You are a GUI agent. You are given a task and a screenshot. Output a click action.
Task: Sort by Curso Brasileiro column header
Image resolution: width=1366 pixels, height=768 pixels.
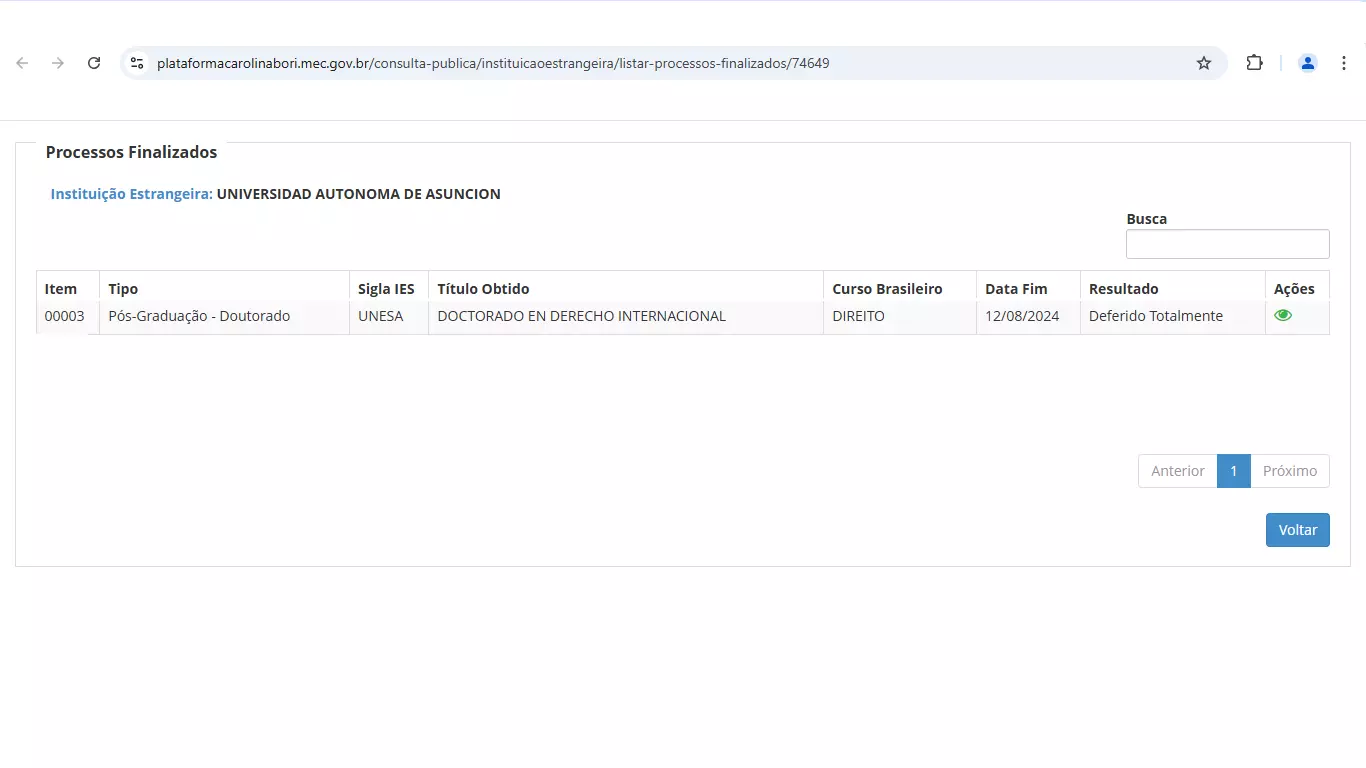click(900, 287)
